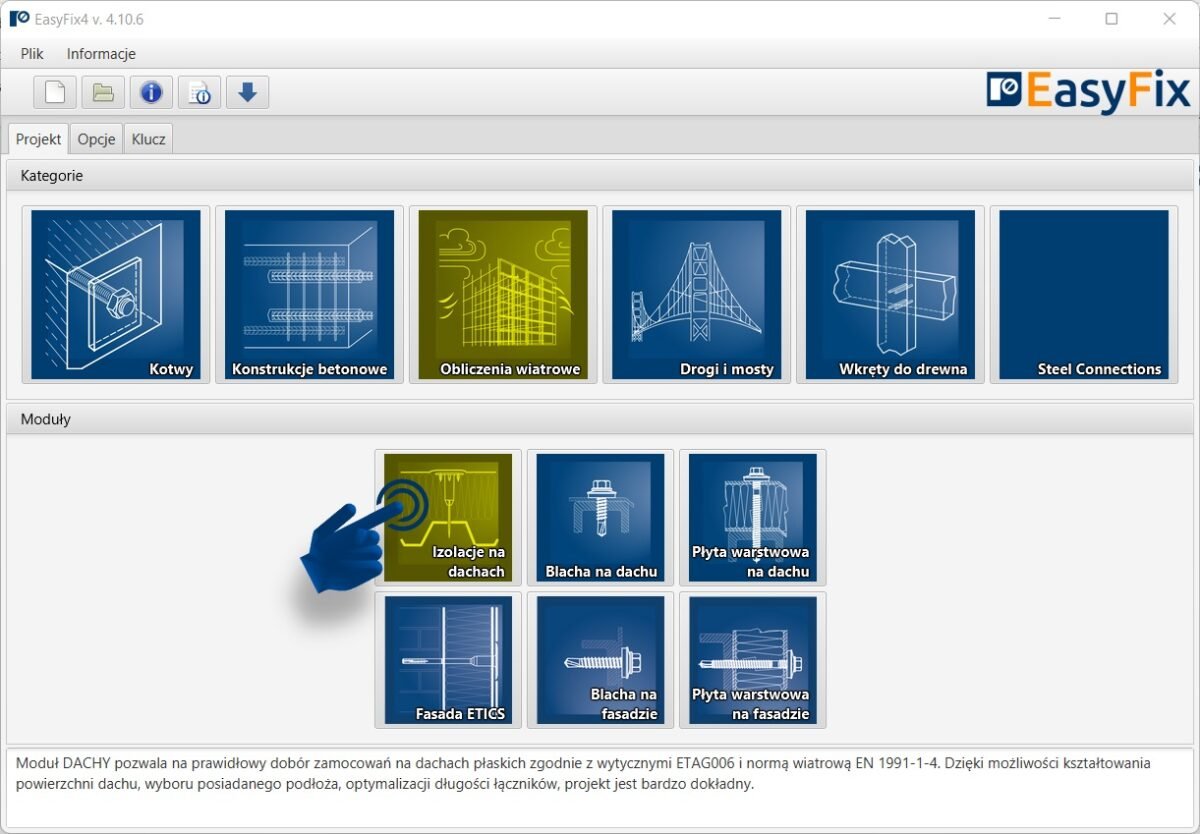Switch to the Klucz tab
Viewport: 1200px width, 834px height.
pyautogui.click(x=148, y=139)
